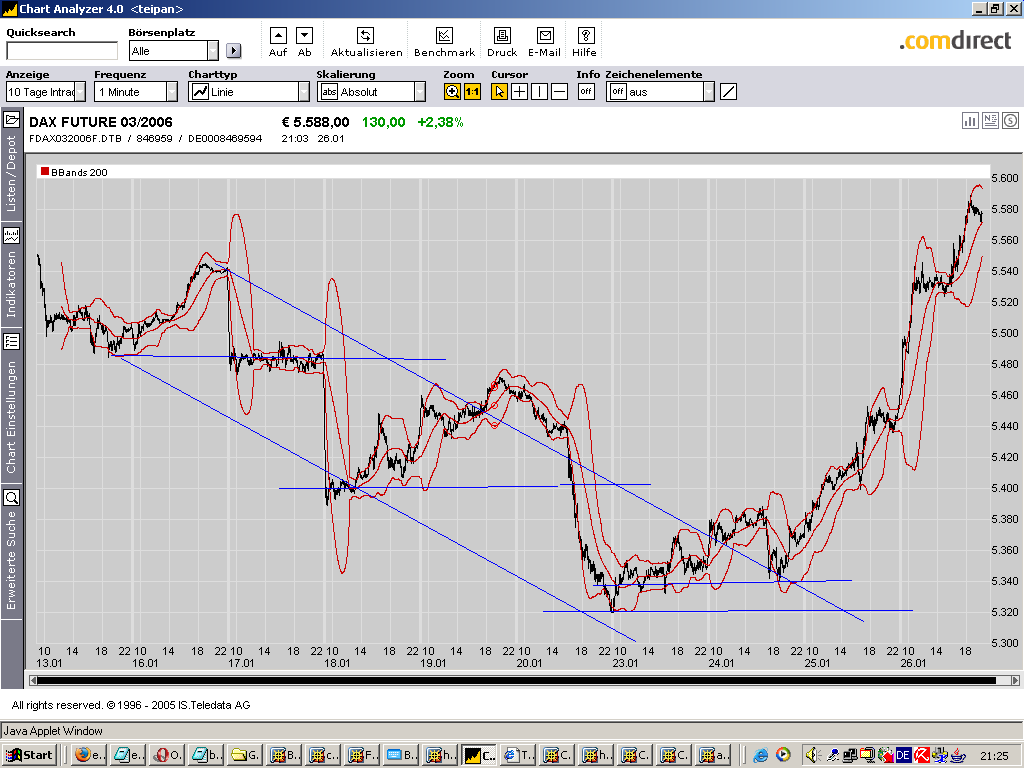Open the Benchmark chart comparison
Screen dimensions: 1024x768
[x=444, y=36]
